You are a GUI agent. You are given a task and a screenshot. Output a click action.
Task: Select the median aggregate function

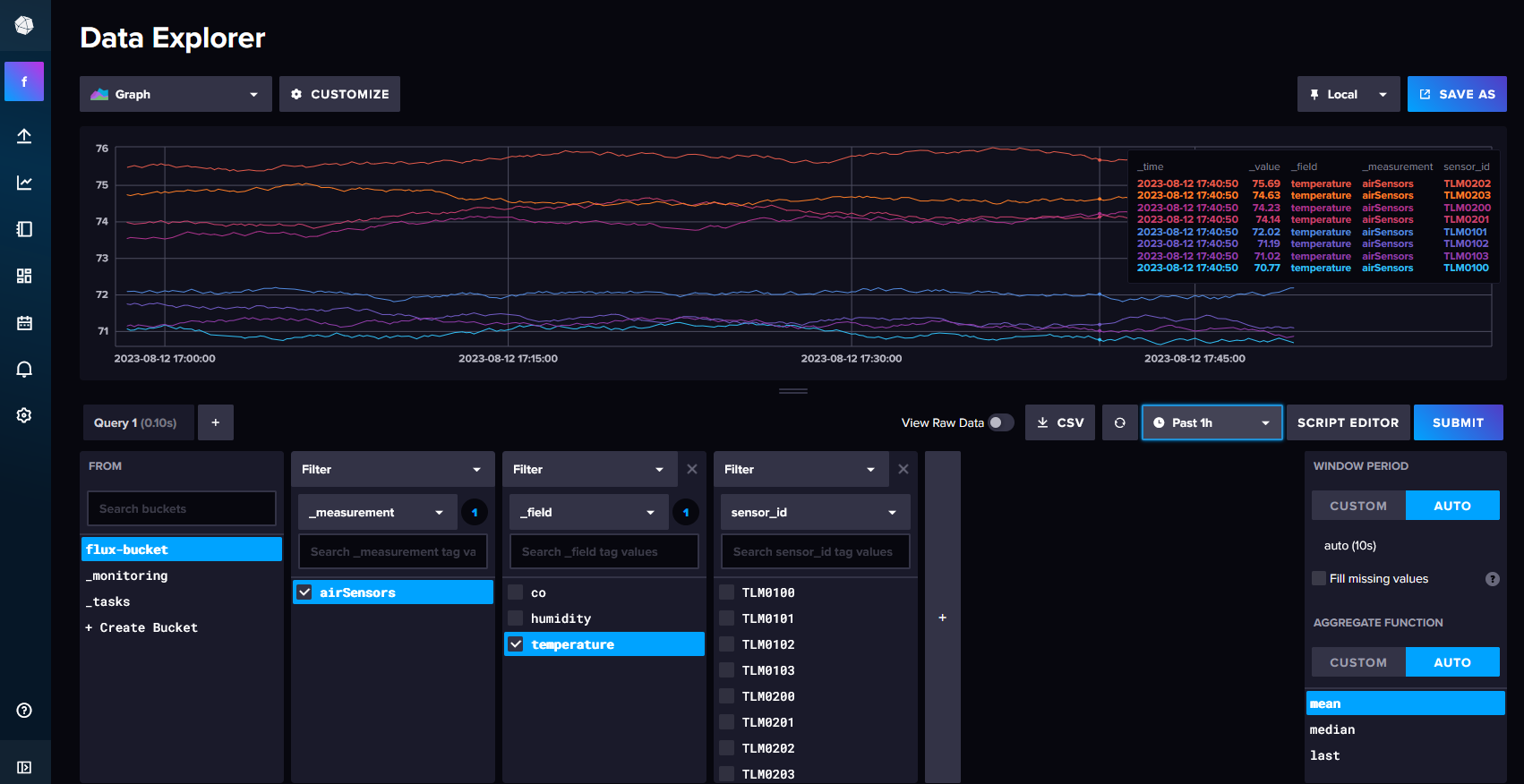[x=1405, y=729]
